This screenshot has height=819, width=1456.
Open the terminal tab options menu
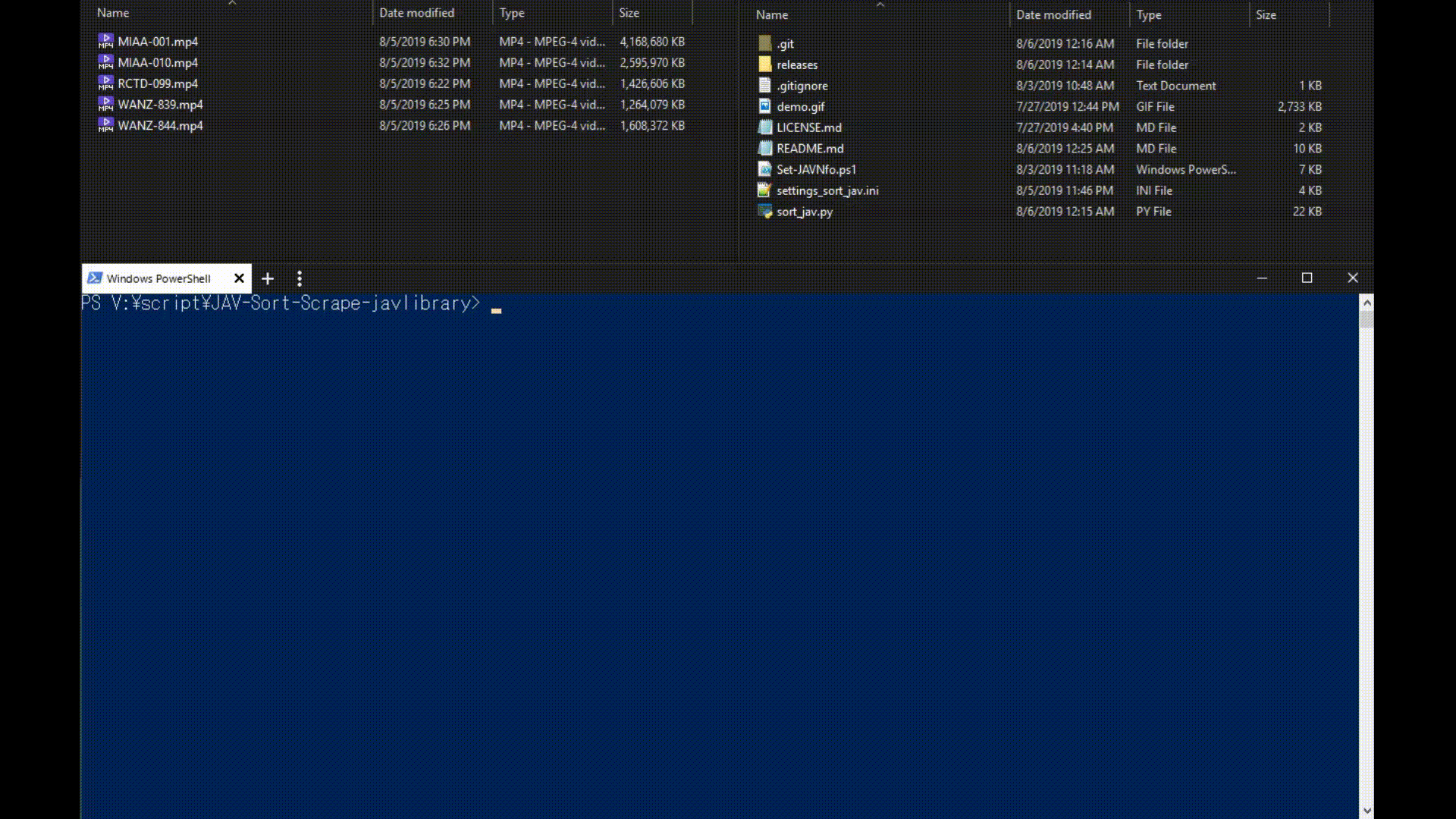(300, 278)
